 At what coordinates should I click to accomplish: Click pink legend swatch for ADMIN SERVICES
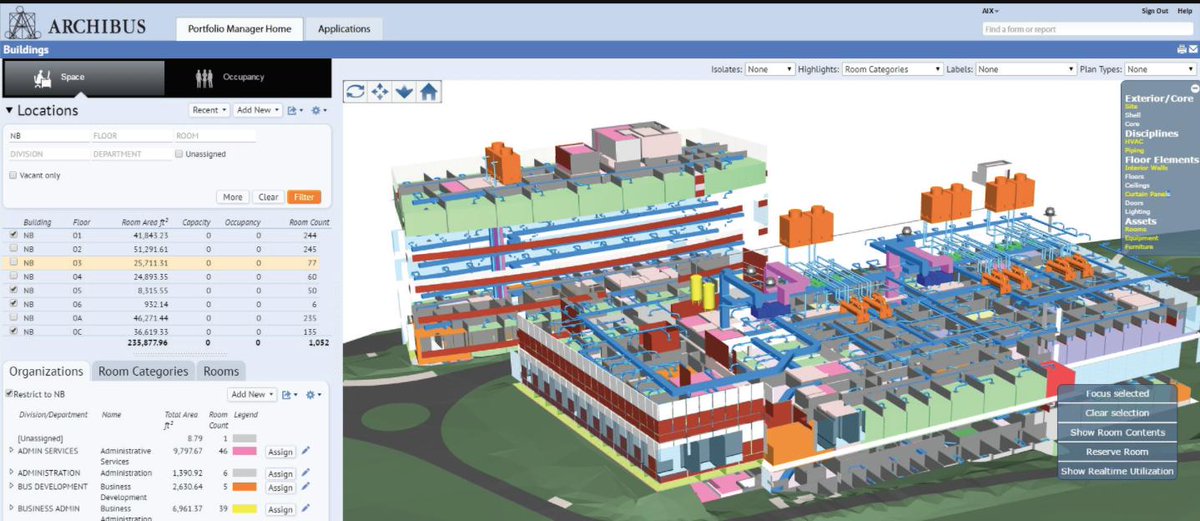click(x=245, y=452)
